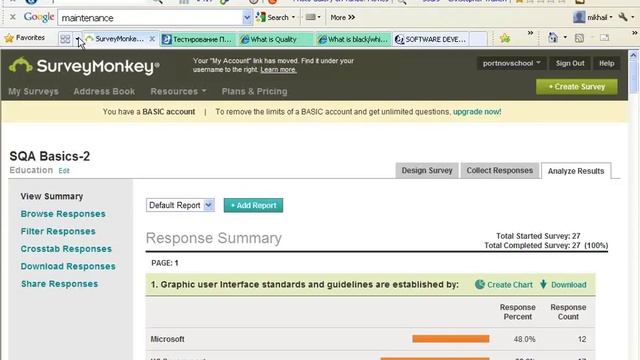Edit the survey category Education
The height and width of the screenshot is (360, 640).
(64, 171)
